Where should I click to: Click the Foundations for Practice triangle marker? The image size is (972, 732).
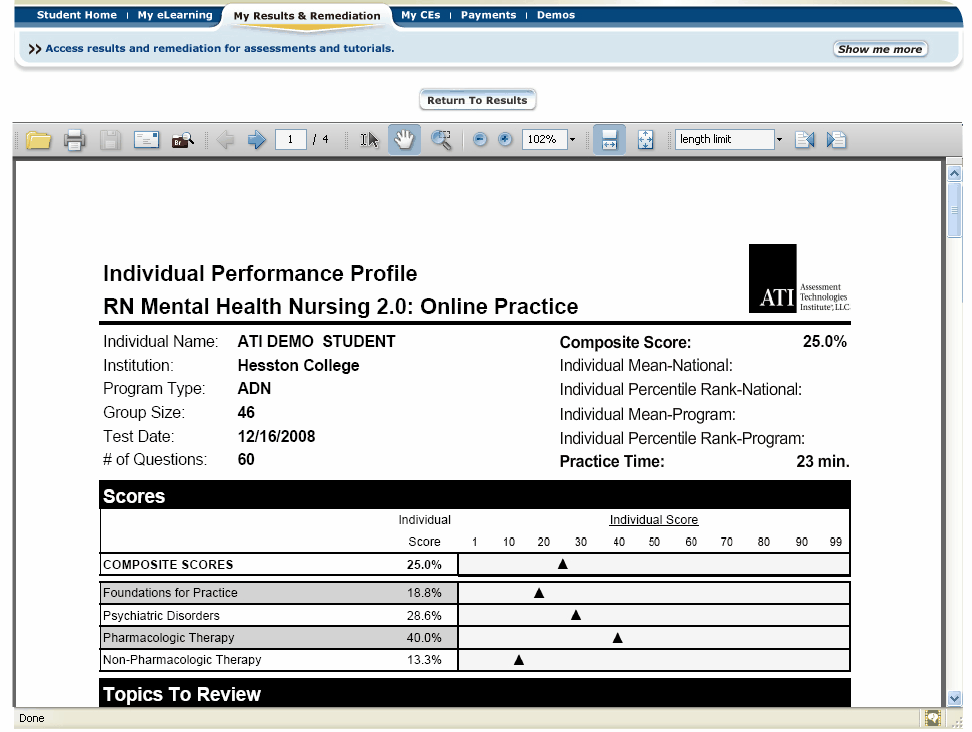pyautogui.click(x=539, y=593)
